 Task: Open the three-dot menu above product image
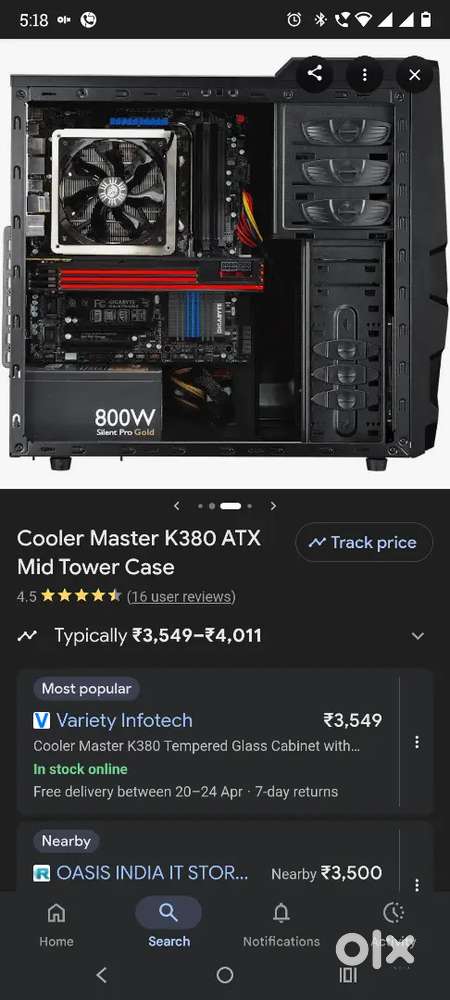click(365, 75)
